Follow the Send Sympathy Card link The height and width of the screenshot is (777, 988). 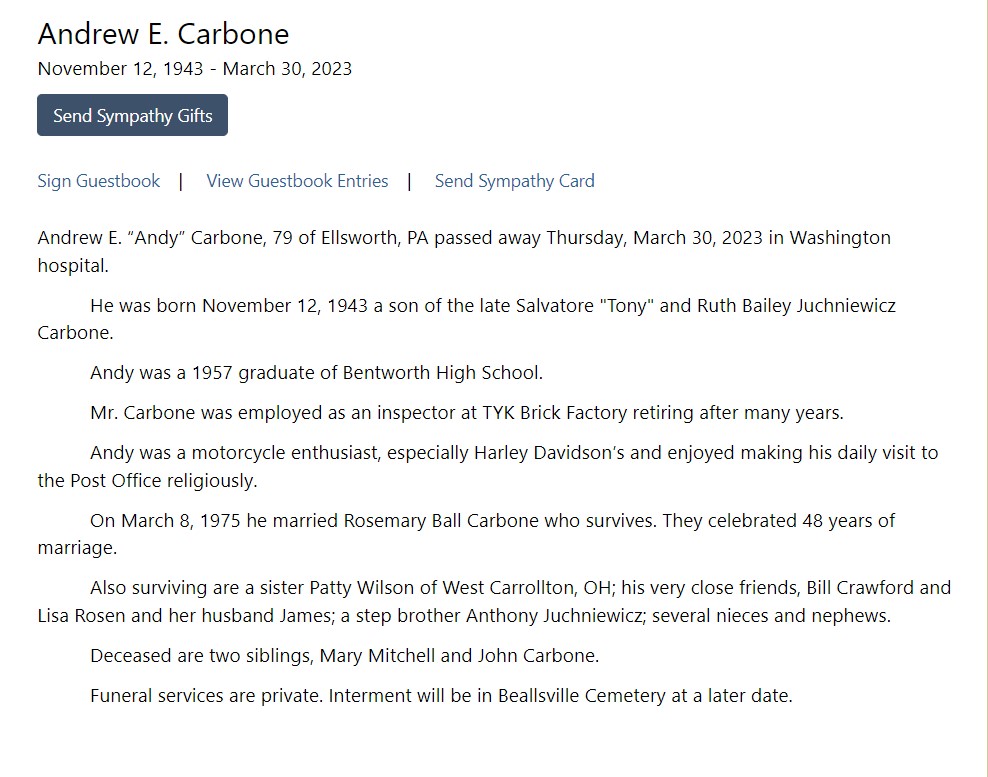click(514, 181)
